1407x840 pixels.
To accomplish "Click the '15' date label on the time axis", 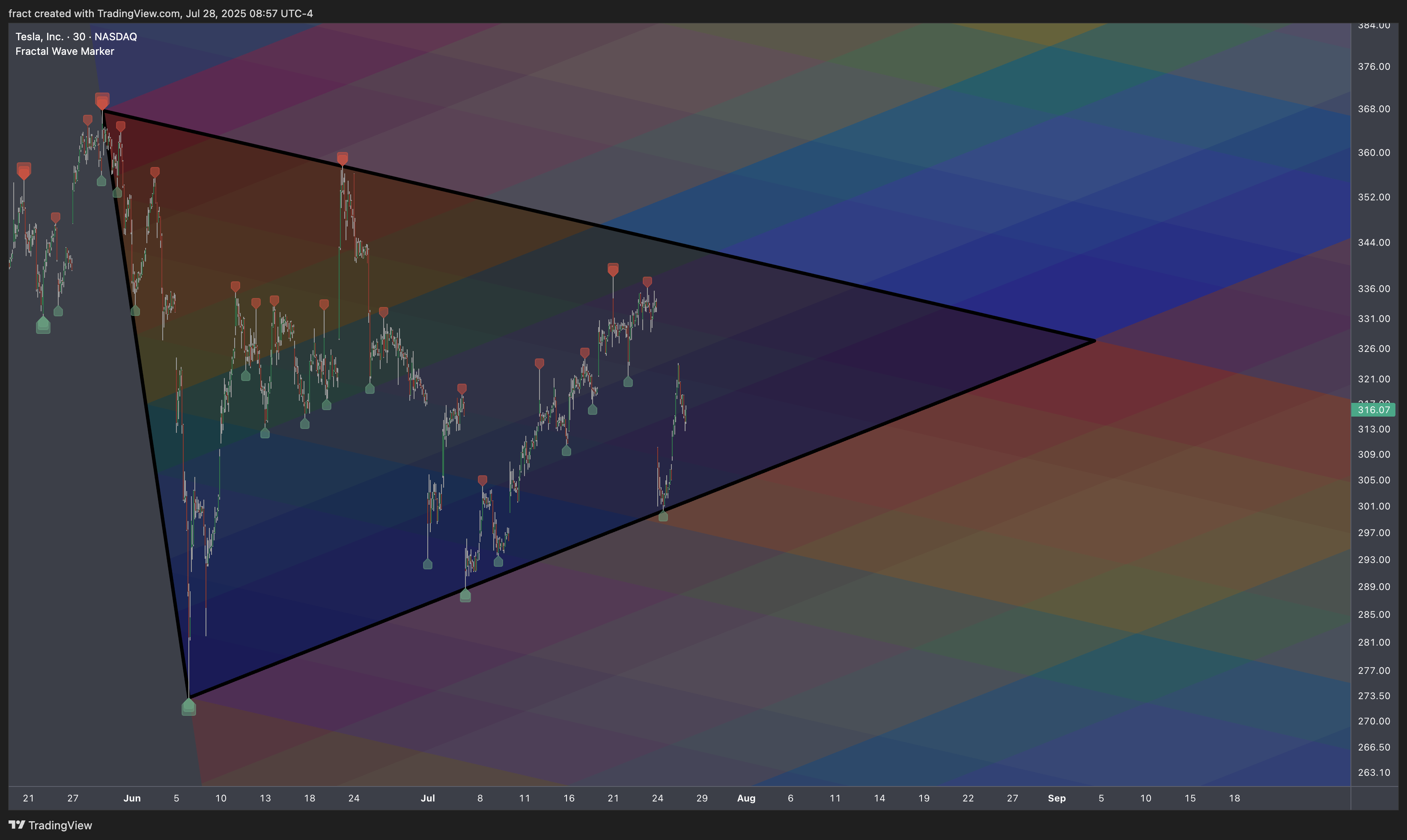I will tap(1189, 798).
